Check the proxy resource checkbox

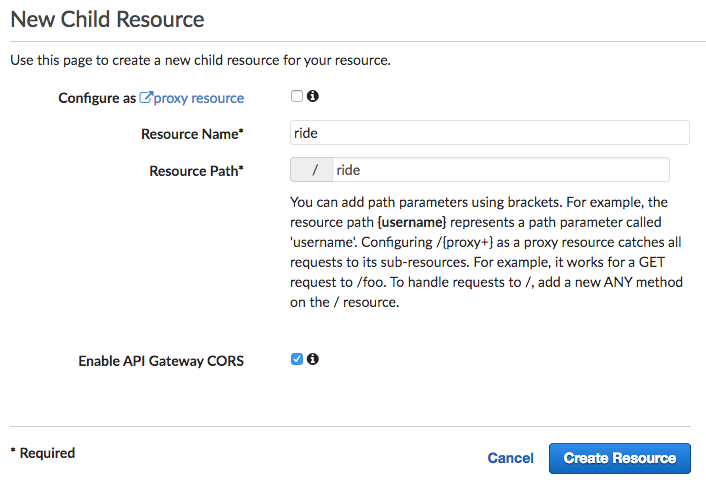[x=297, y=96]
